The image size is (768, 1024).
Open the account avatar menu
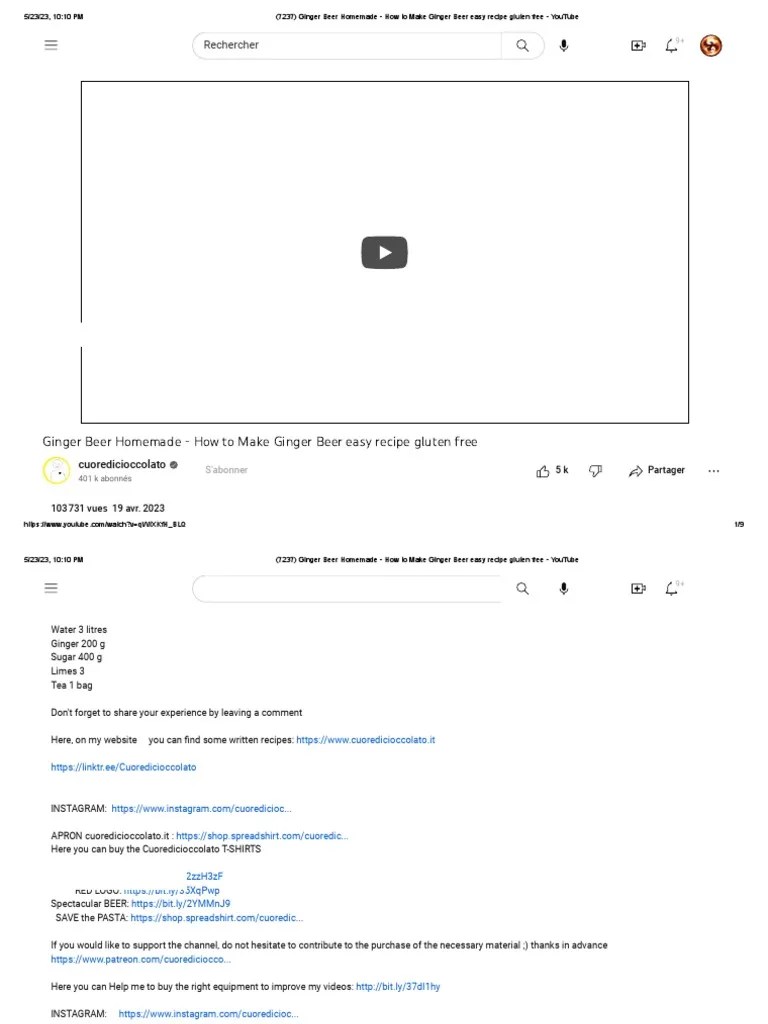[711, 45]
